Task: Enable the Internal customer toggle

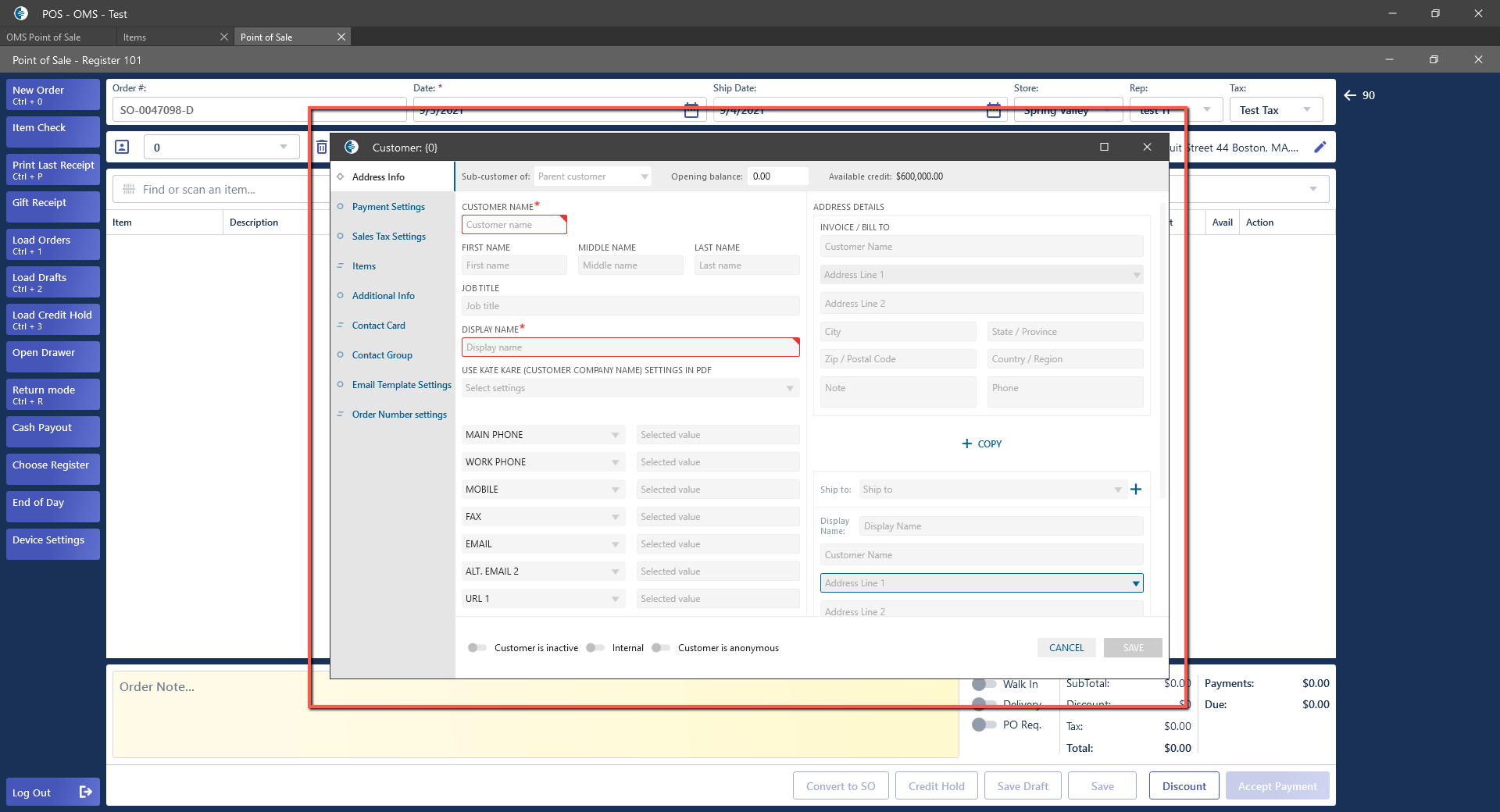Action: coord(595,648)
